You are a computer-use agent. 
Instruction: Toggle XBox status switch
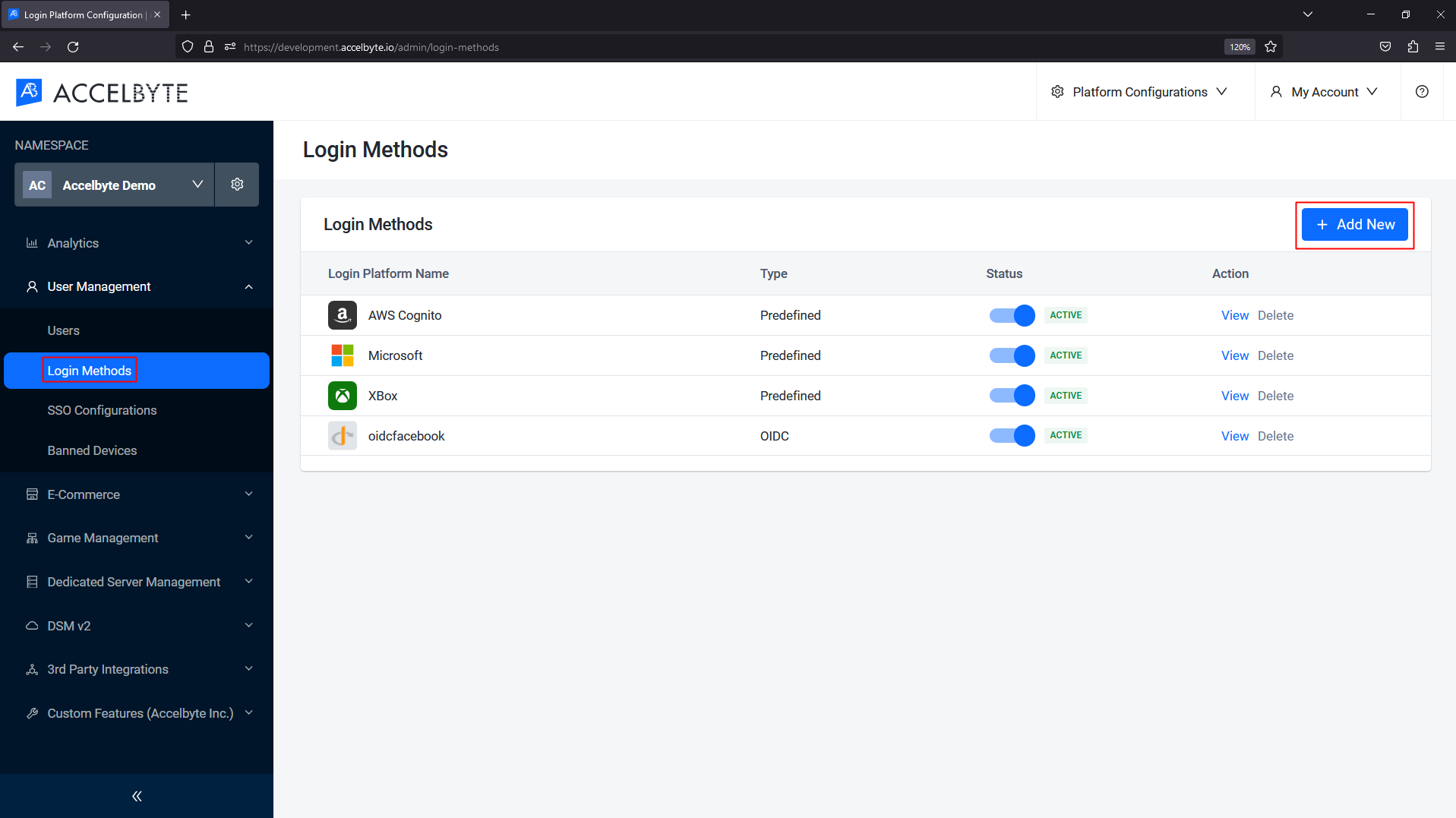(1012, 396)
